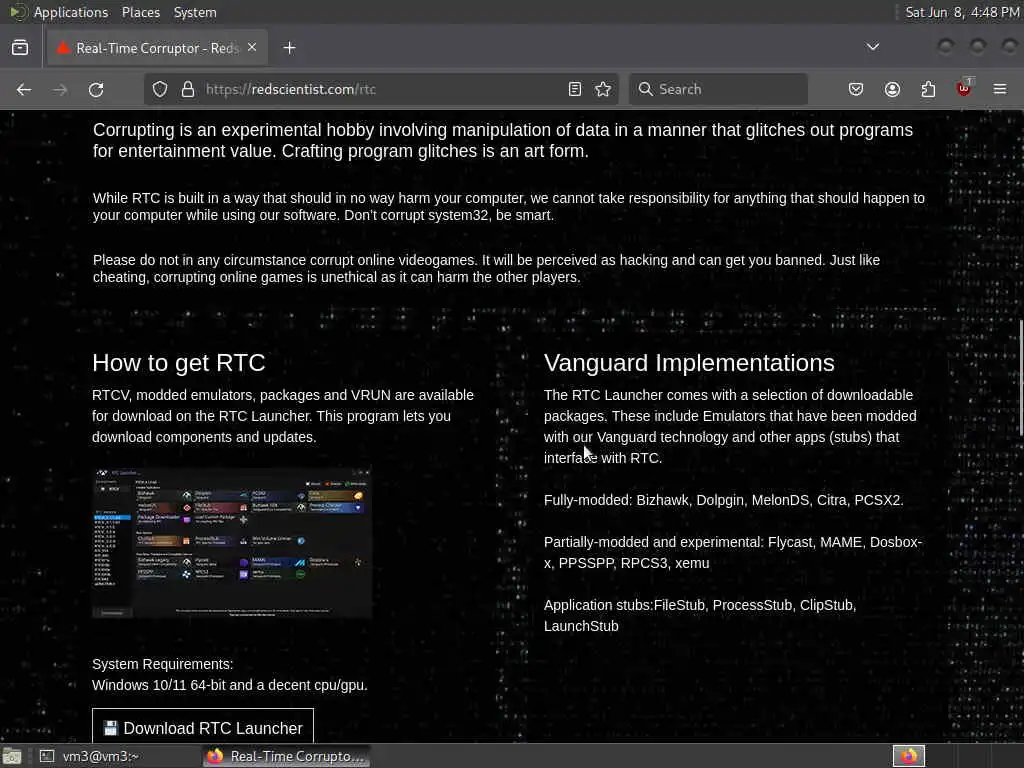The height and width of the screenshot is (768, 1024).
Task: Open the Firefox View icon beside the tabs
Action: [20, 48]
